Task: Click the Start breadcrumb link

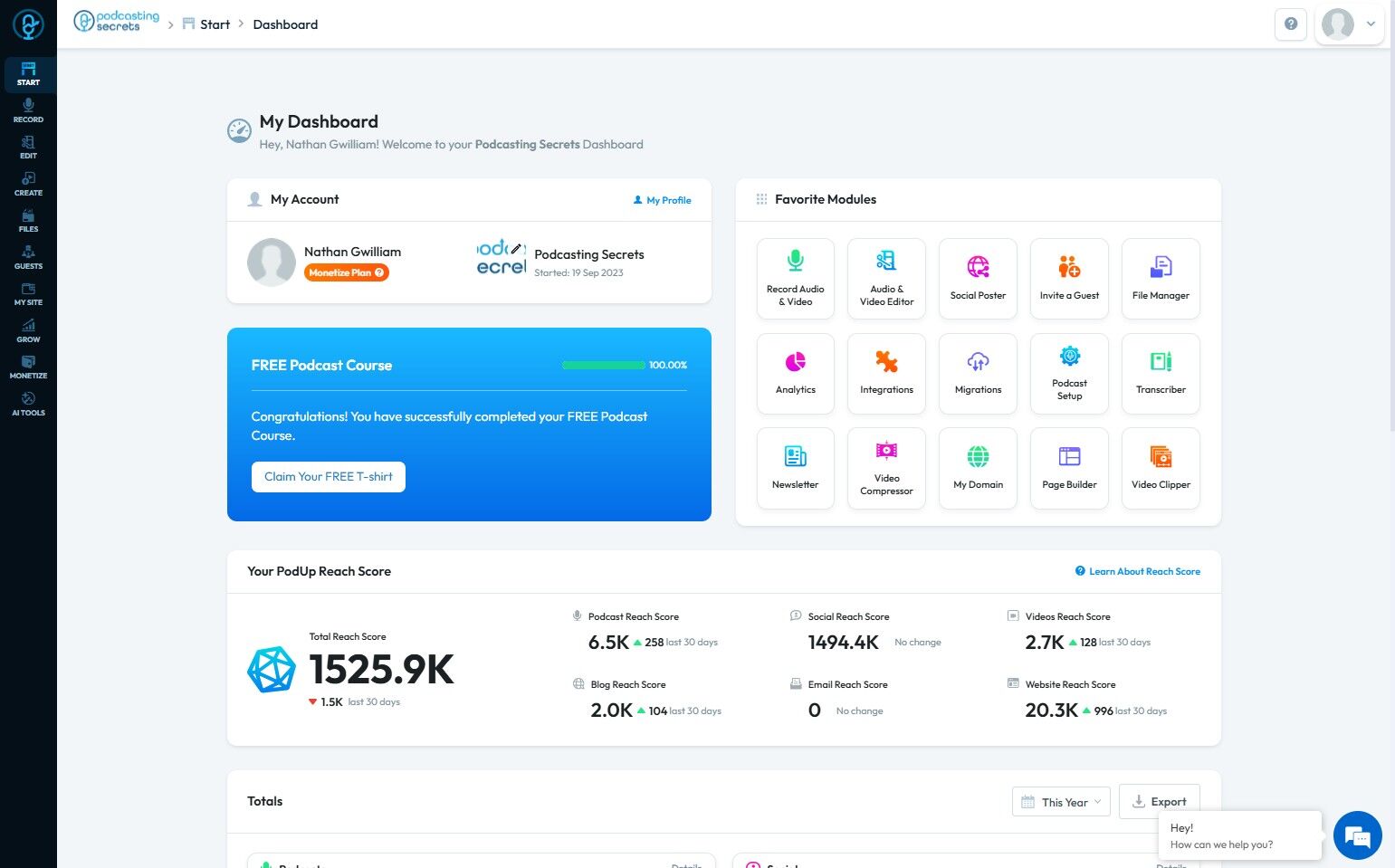Action: (206, 24)
